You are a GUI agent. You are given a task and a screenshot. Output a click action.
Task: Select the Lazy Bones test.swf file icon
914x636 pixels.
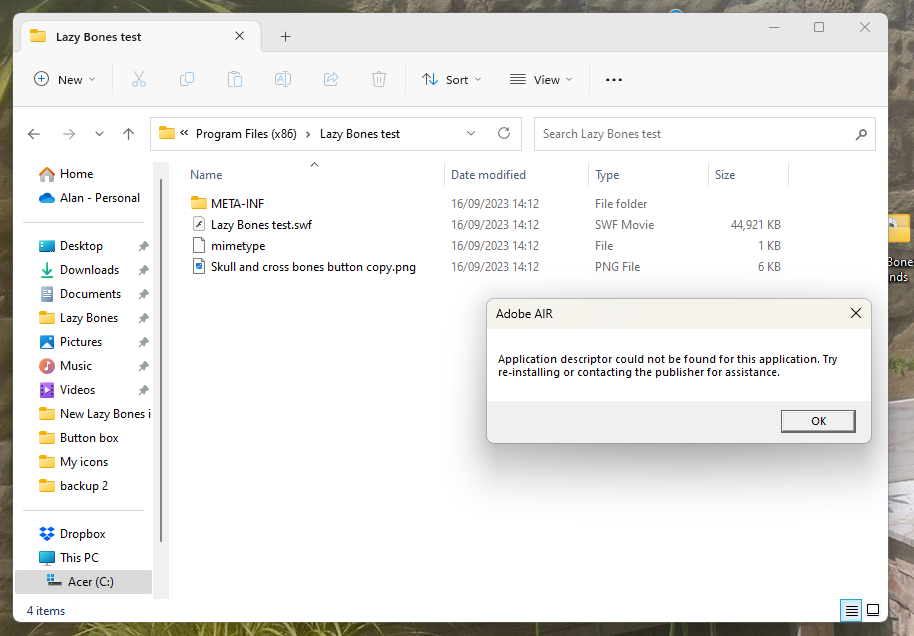click(199, 224)
